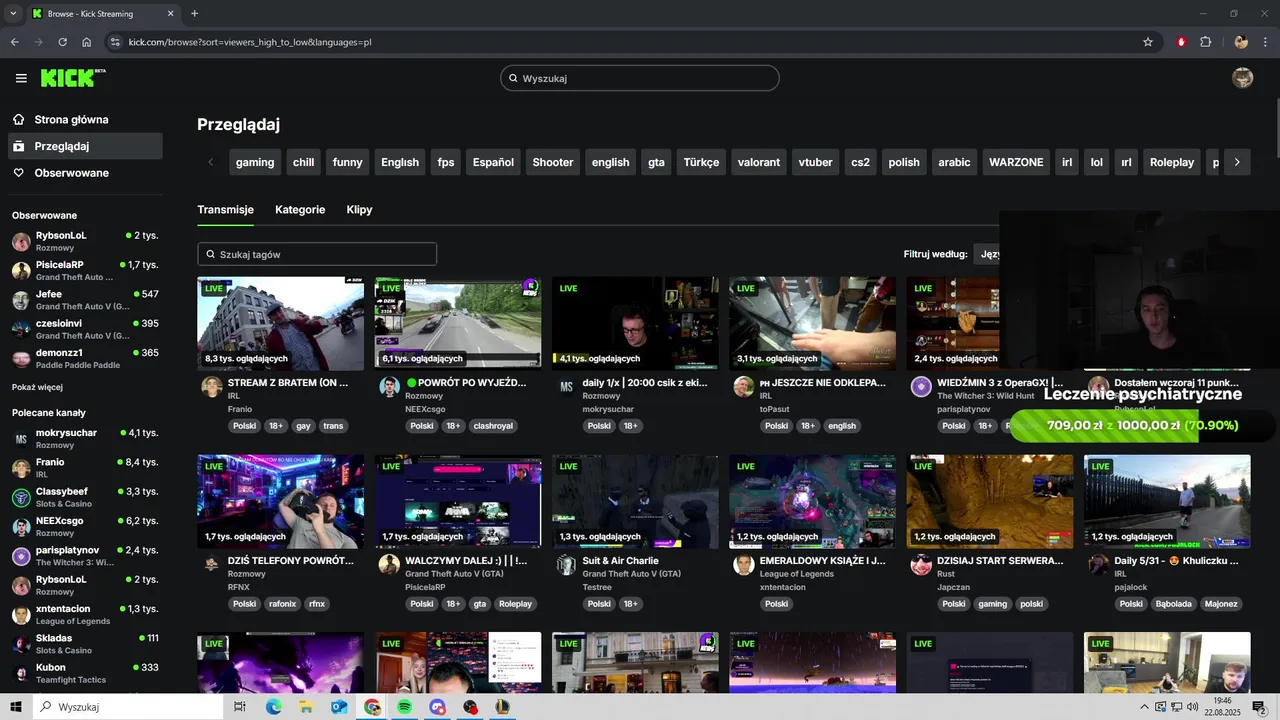Click the Szukaj tagów input
The height and width of the screenshot is (720, 1280).
coord(317,254)
